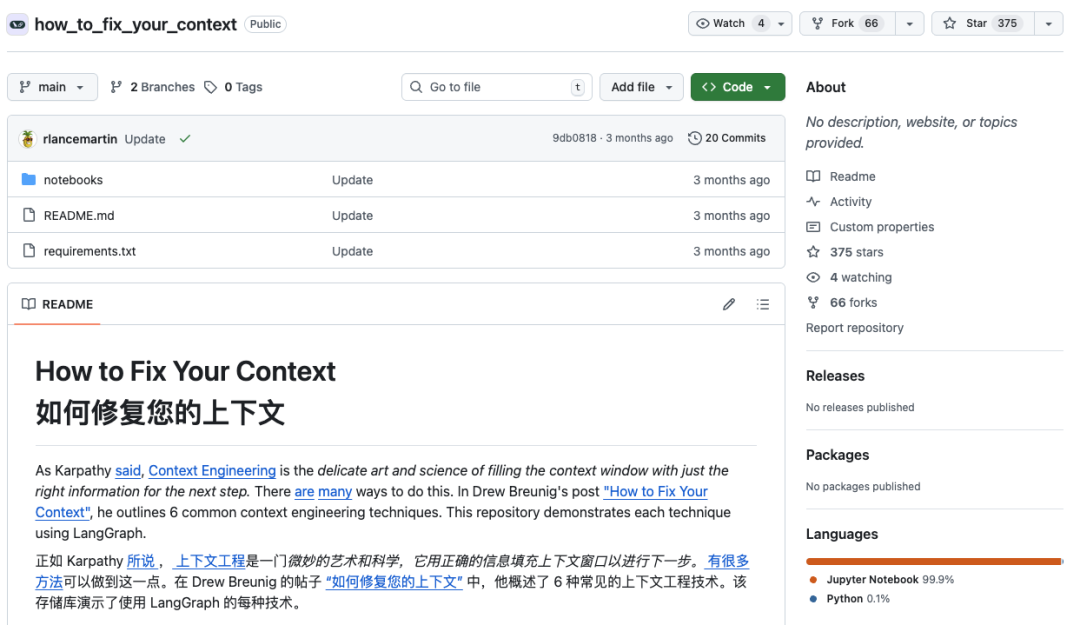Open requirements.txt commit message Update
The image size is (1080, 625).
(x=352, y=252)
